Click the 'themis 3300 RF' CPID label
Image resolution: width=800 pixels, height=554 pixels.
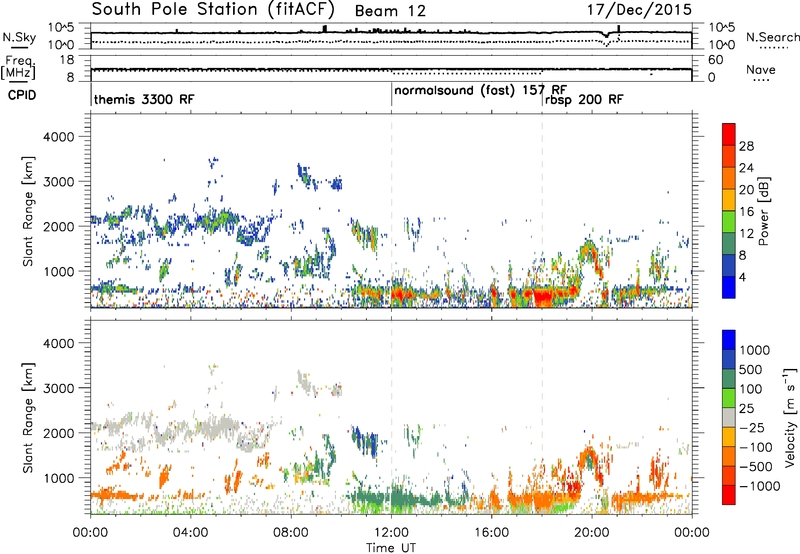tap(144, 99)
